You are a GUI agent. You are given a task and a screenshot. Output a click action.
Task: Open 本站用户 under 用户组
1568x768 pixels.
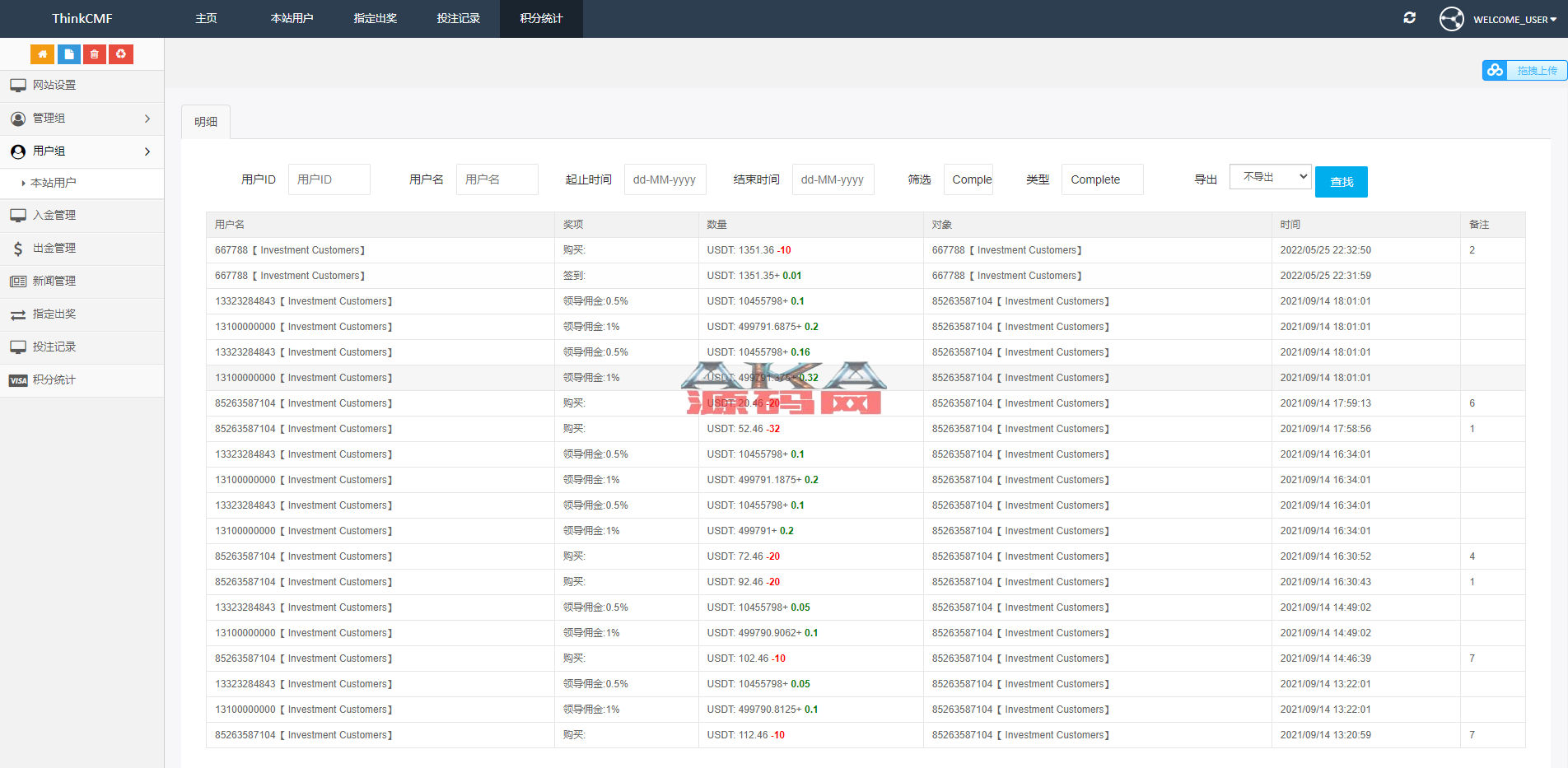point(54,183)
